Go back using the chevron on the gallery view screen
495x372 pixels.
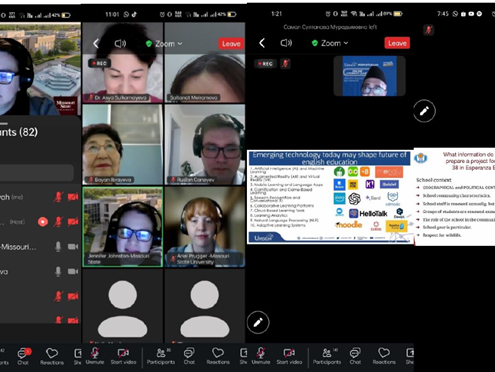(x=96, y=43)
